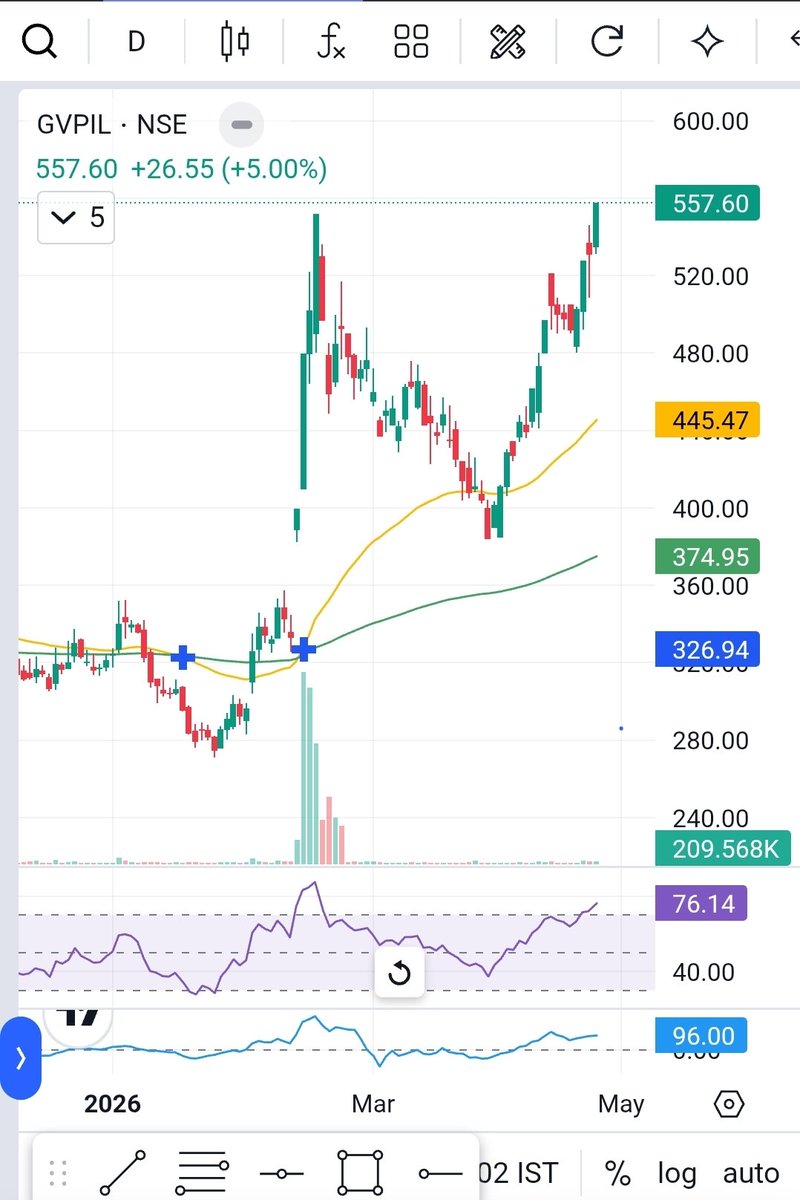This screenshot has width=800, height=1200.
Task: Click the blue plus marker near volume spike
Action: coord(303,650)
